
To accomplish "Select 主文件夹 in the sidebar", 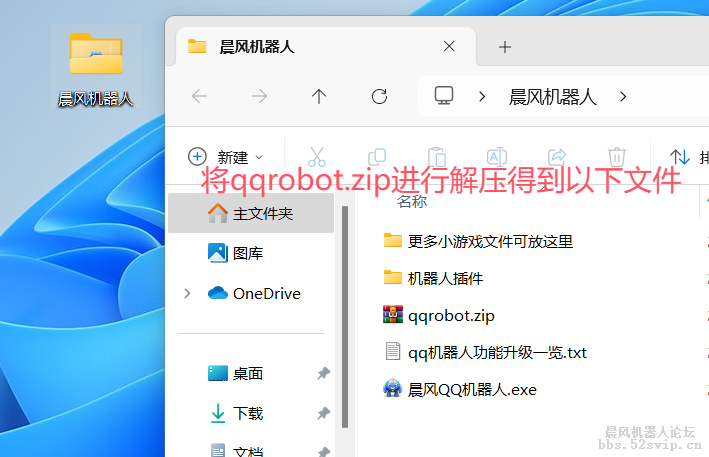I will tap(251, 213).
